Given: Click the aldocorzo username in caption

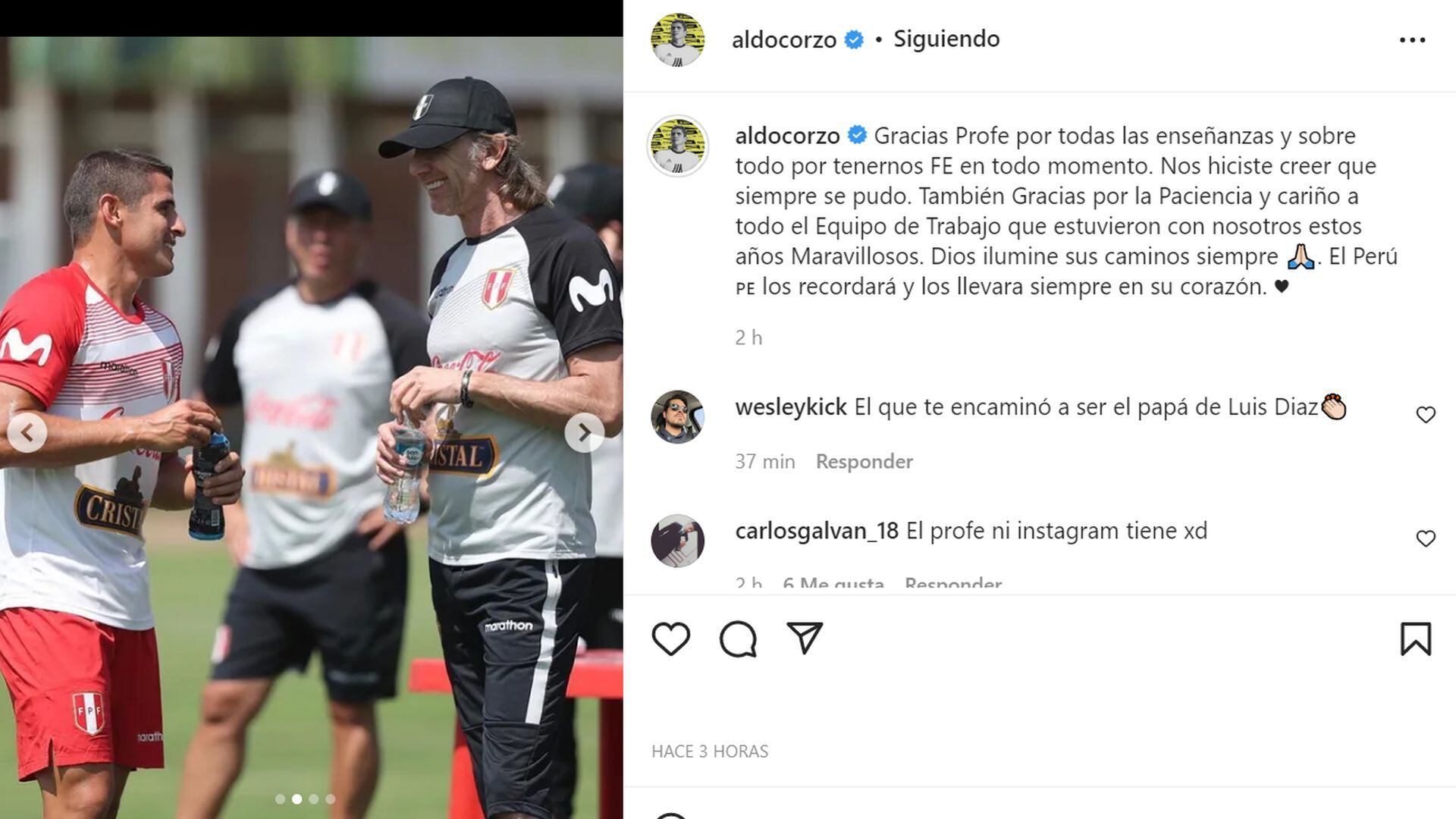Looking at the screenshot, I should pos(787,136).
